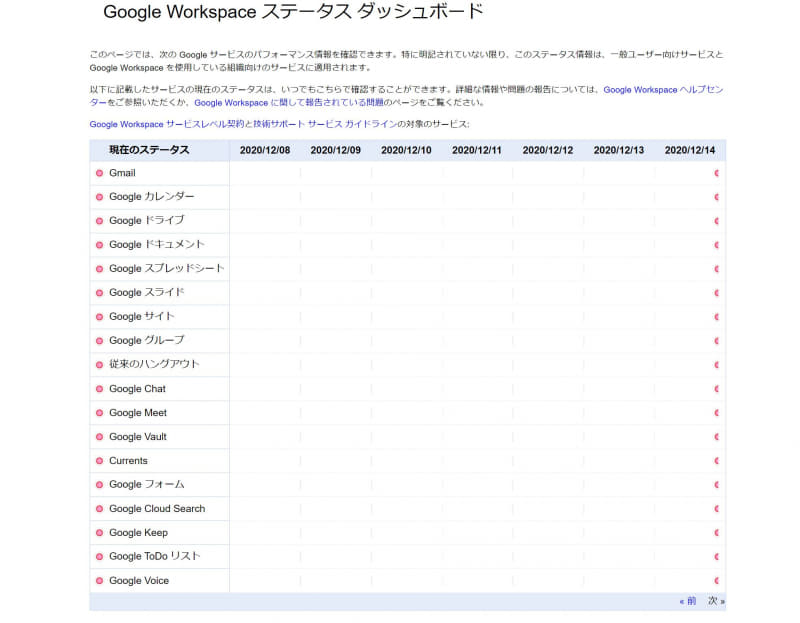Click the Google Keep service name
Image resolution: width=800 pixels, height=623 pixels.
[x=138, y=533]
